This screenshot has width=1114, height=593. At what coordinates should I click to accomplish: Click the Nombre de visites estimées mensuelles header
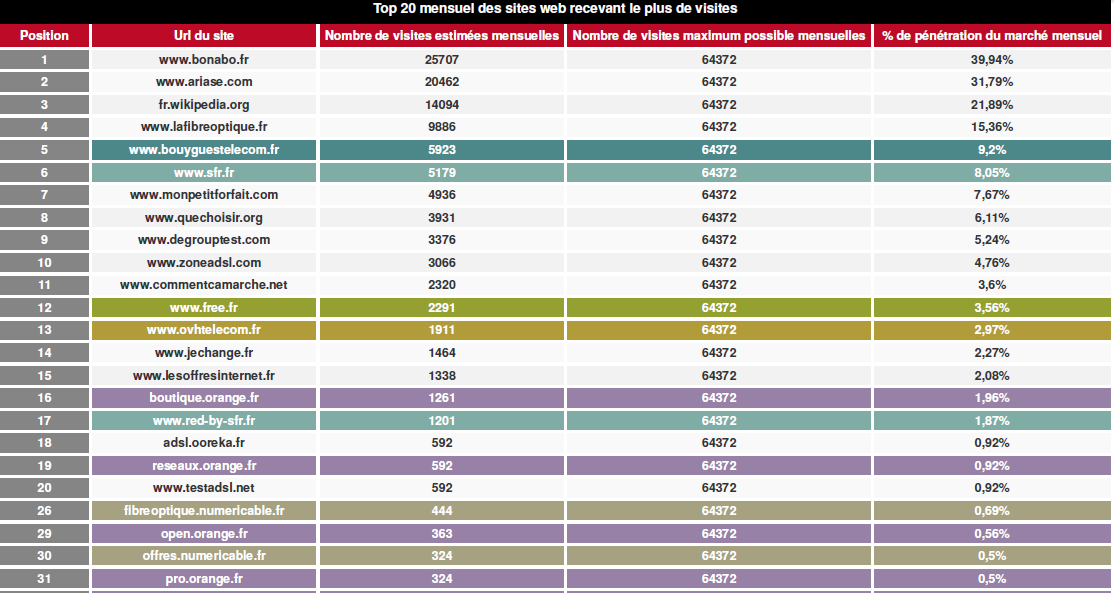442,36
